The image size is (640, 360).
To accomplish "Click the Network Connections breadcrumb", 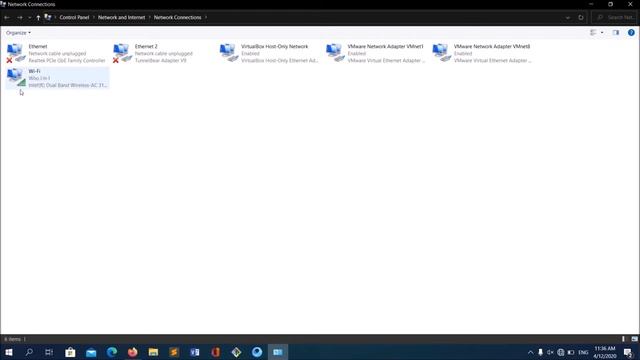I will point(178,18).
